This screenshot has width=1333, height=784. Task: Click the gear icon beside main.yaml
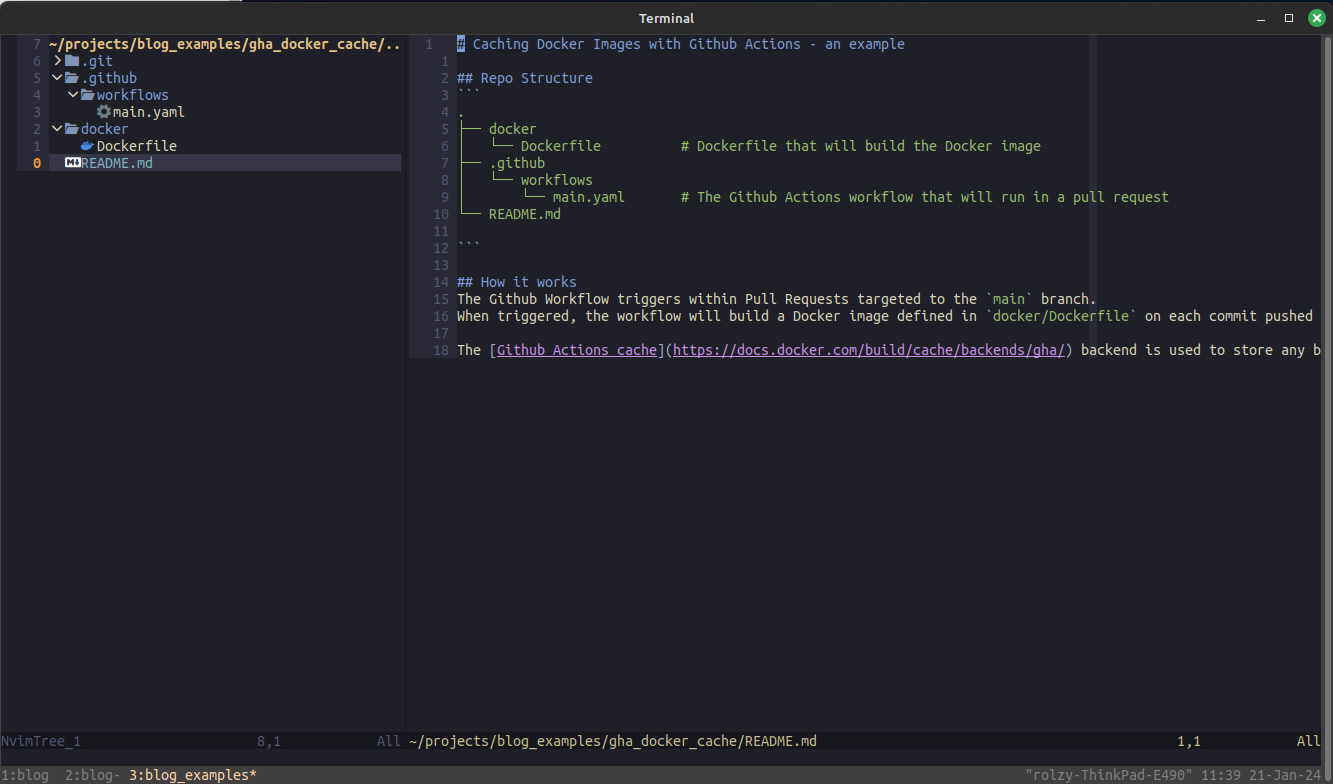coord(103,111)
